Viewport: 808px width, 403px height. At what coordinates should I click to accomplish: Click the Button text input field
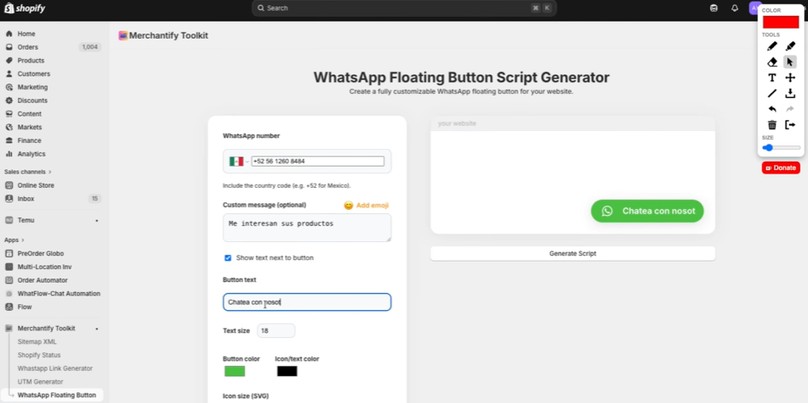[307, 303]
